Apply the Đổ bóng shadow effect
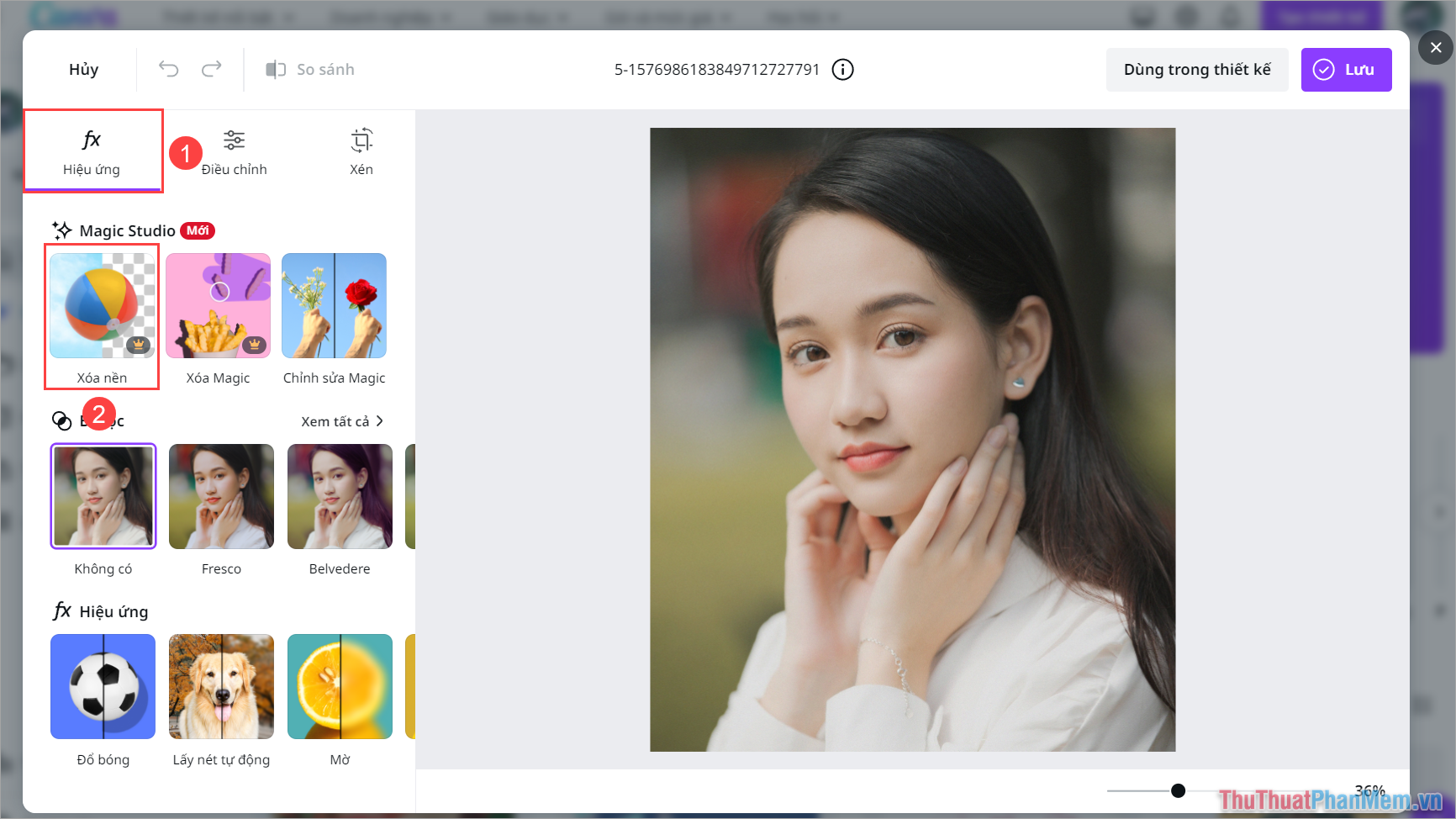This screenshot has width=1456, height=819. click(x=103, y=686)
